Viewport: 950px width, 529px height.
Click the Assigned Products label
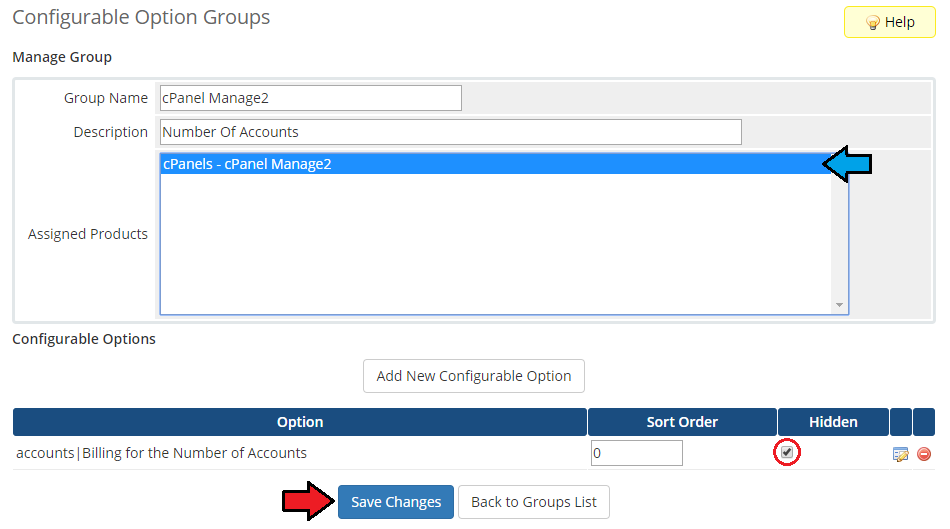pyautogui.click(x=88, y=234)
